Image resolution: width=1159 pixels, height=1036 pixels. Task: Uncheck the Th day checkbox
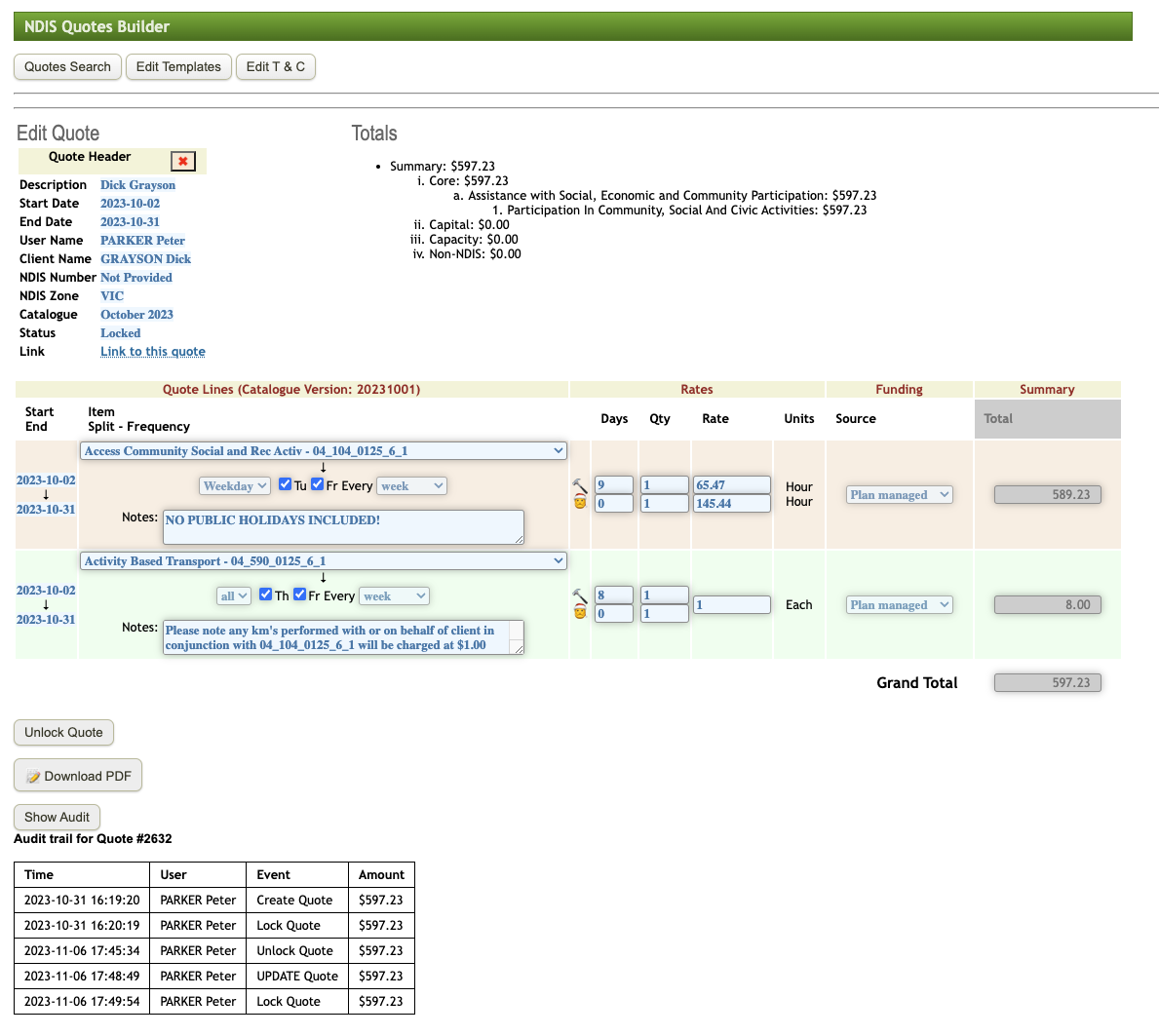pos(265,595)
